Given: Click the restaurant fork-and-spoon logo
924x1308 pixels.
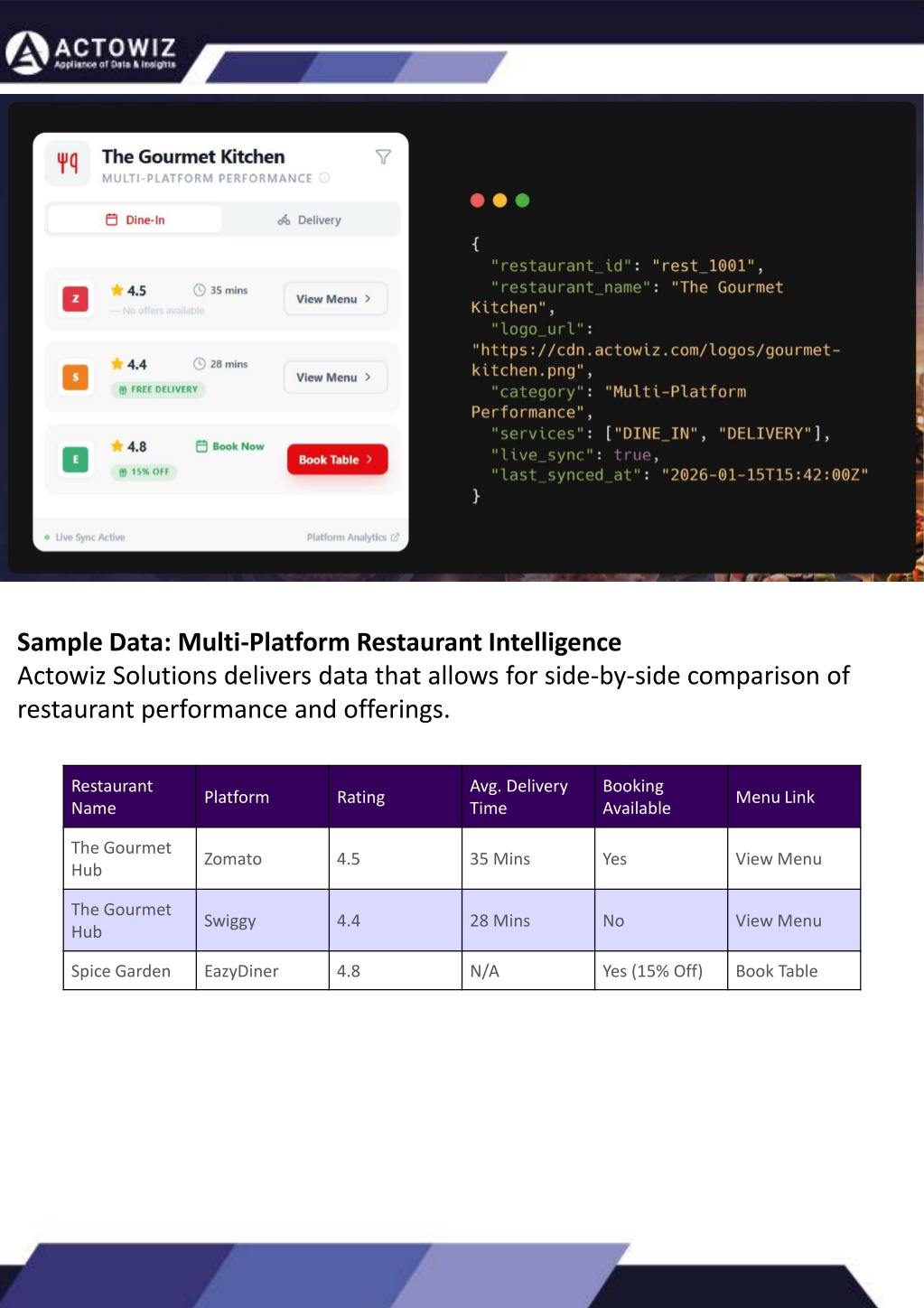Looking at the screenshot, I should click(x=68, y=163).
